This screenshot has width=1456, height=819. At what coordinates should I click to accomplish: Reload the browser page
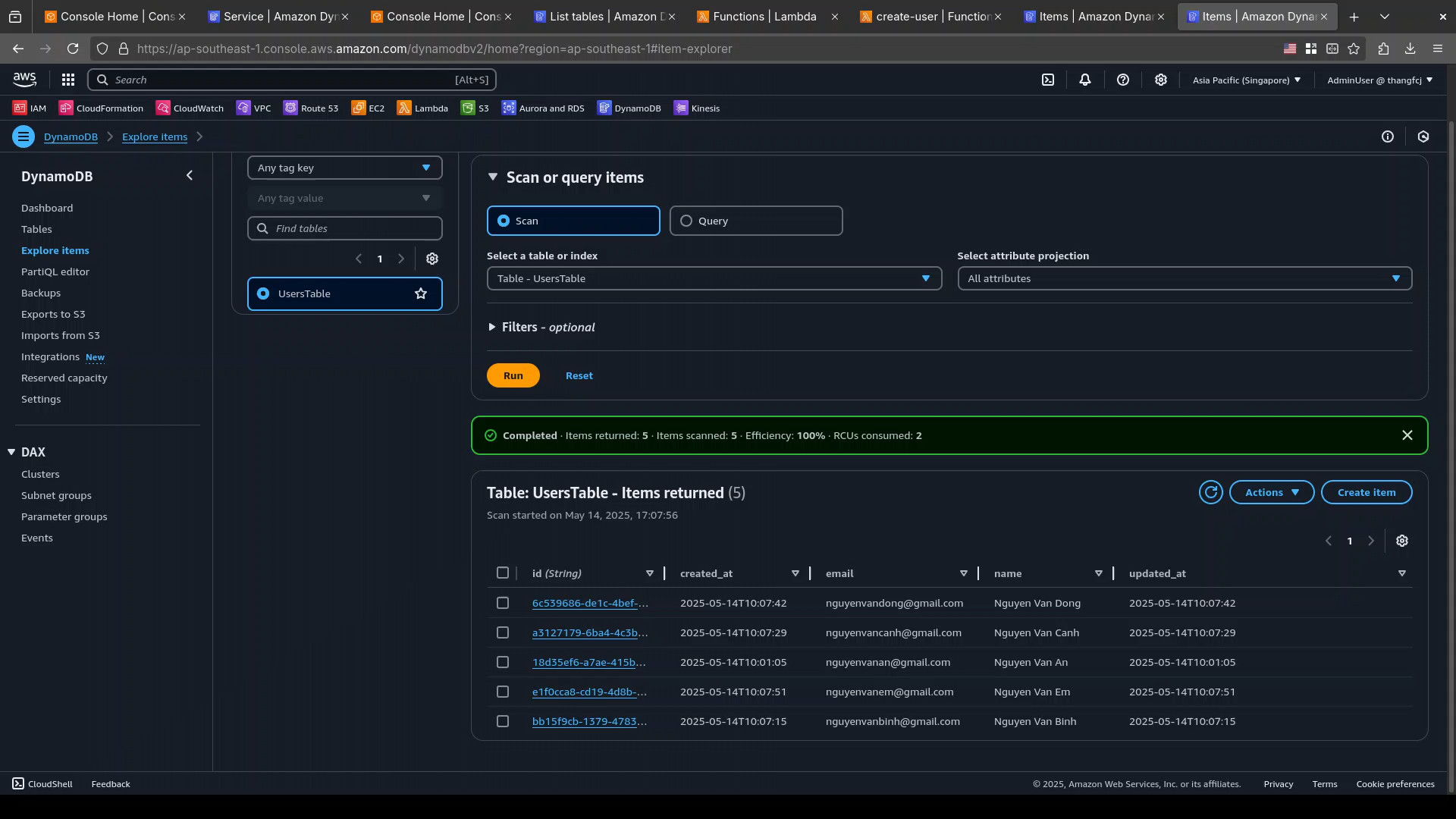coord(73,49)
